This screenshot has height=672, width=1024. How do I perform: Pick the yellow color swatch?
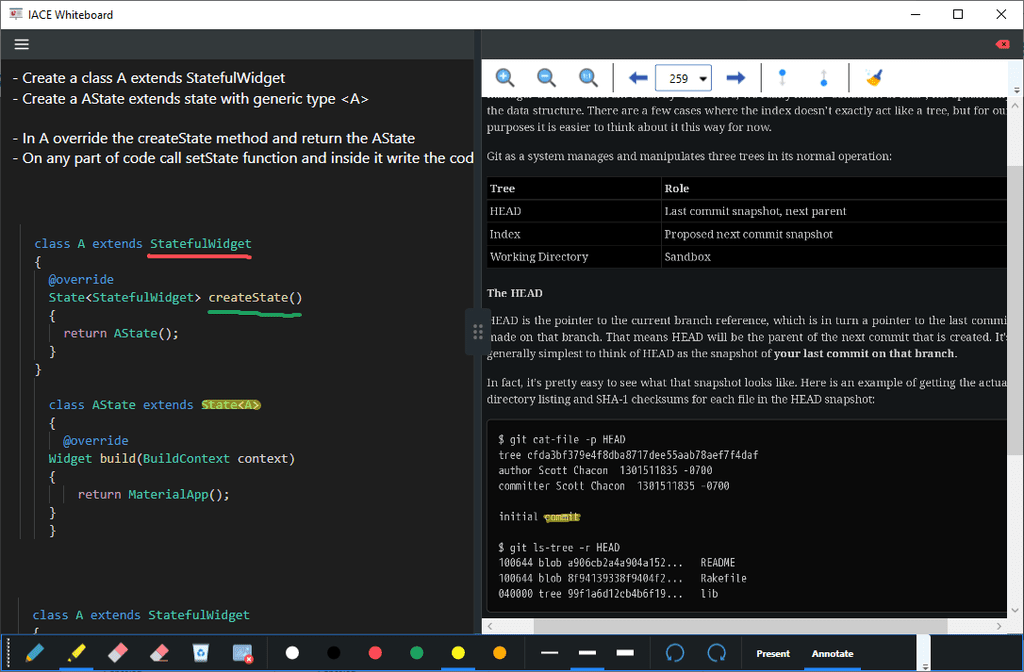coord(458,653)
